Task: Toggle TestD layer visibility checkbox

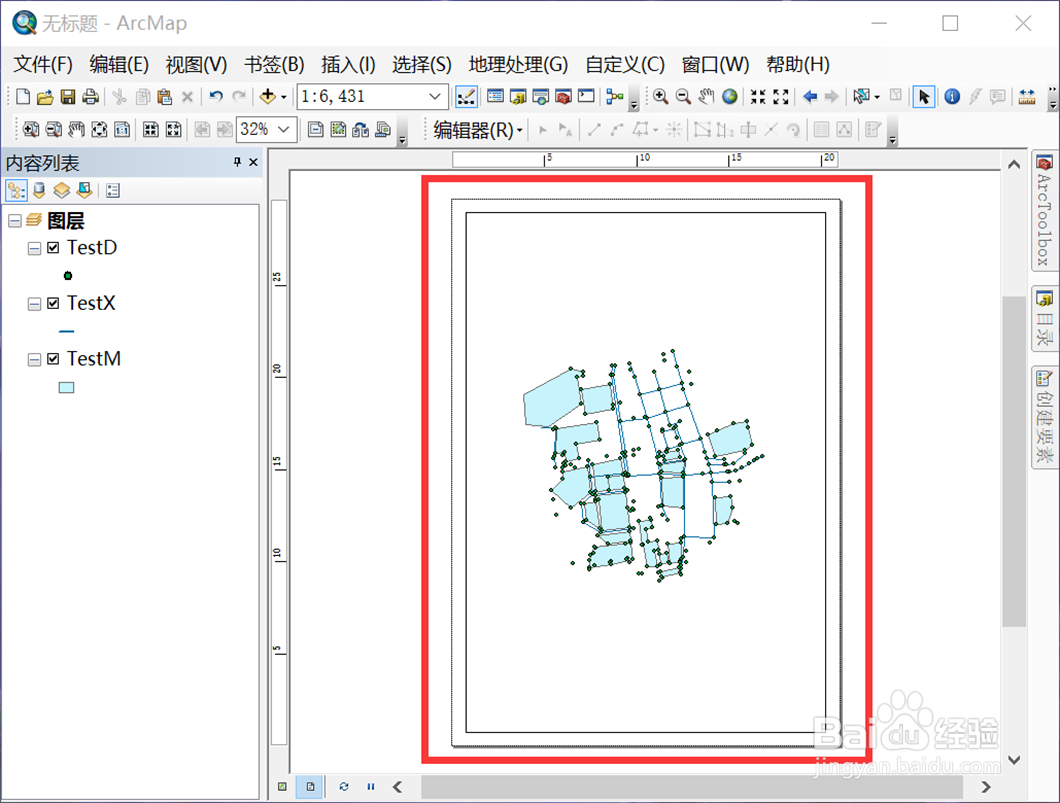Action: (53, 248)
